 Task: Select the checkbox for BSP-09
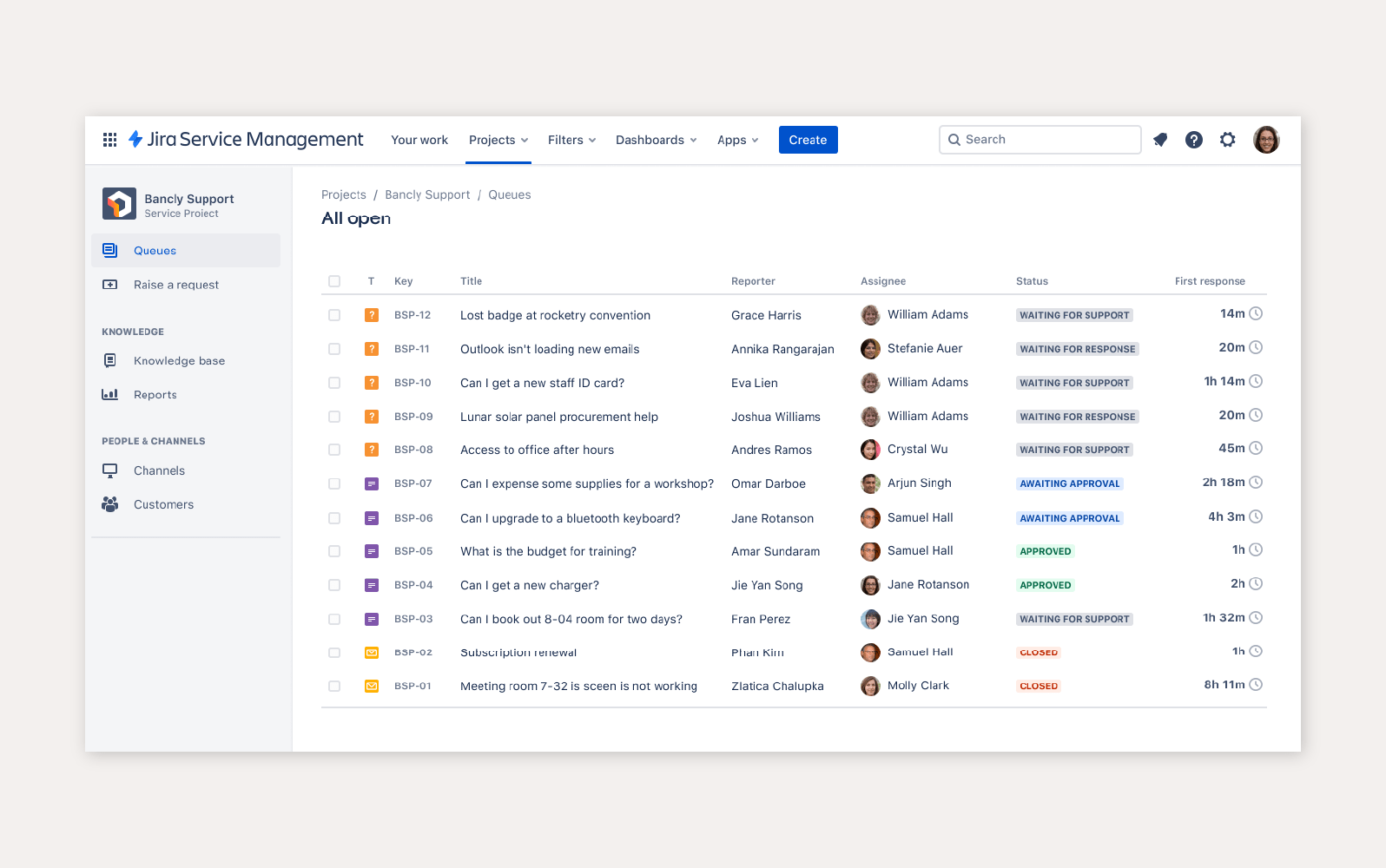coord(334,417)
